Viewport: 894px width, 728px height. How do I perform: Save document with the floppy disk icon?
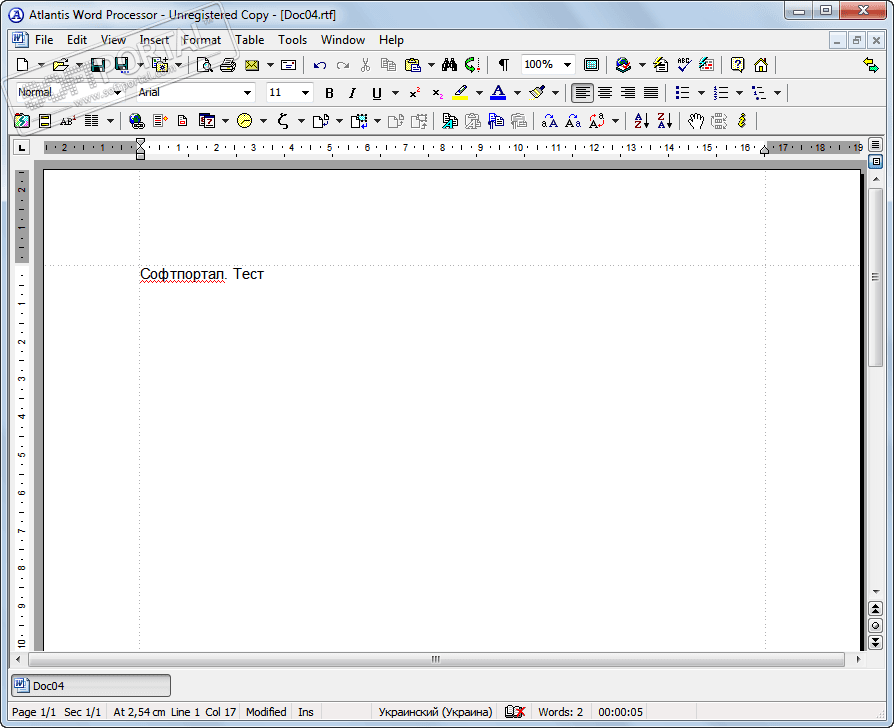point(98,65)
